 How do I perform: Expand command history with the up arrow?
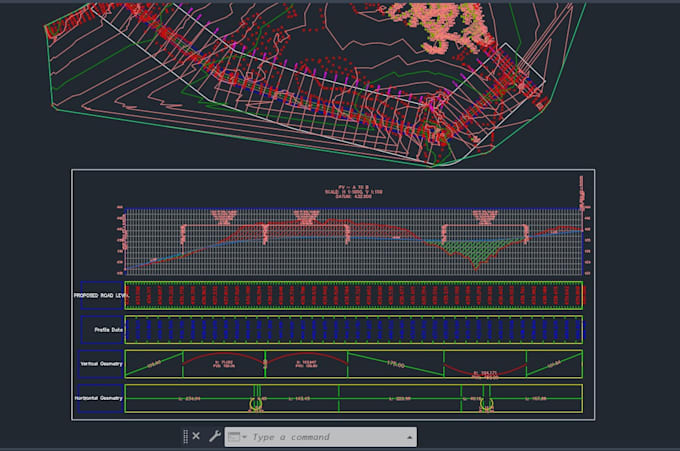410,437
